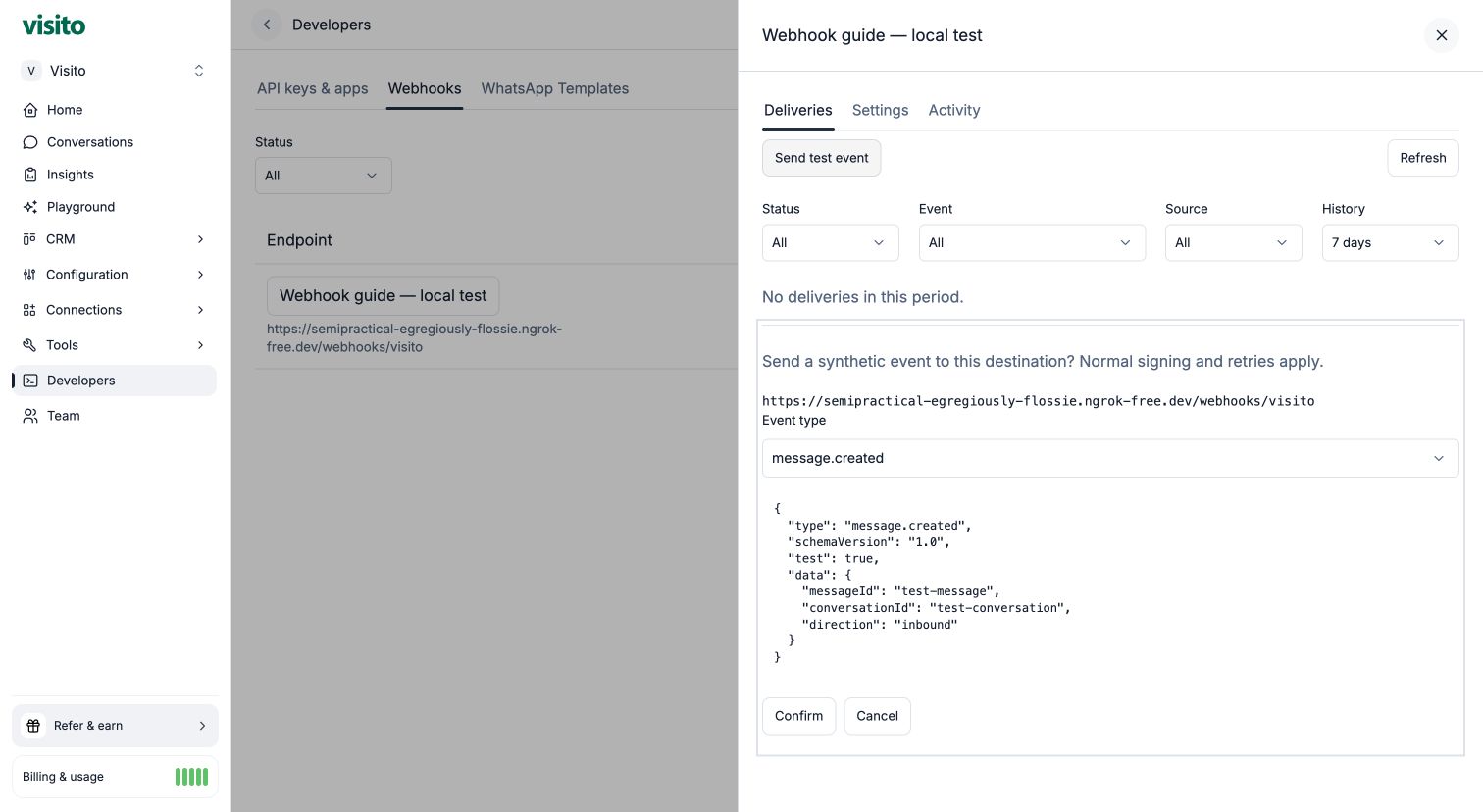Expand the Connections submenu chevron
Screen dimensions: 1483x812
click(200, 310)
